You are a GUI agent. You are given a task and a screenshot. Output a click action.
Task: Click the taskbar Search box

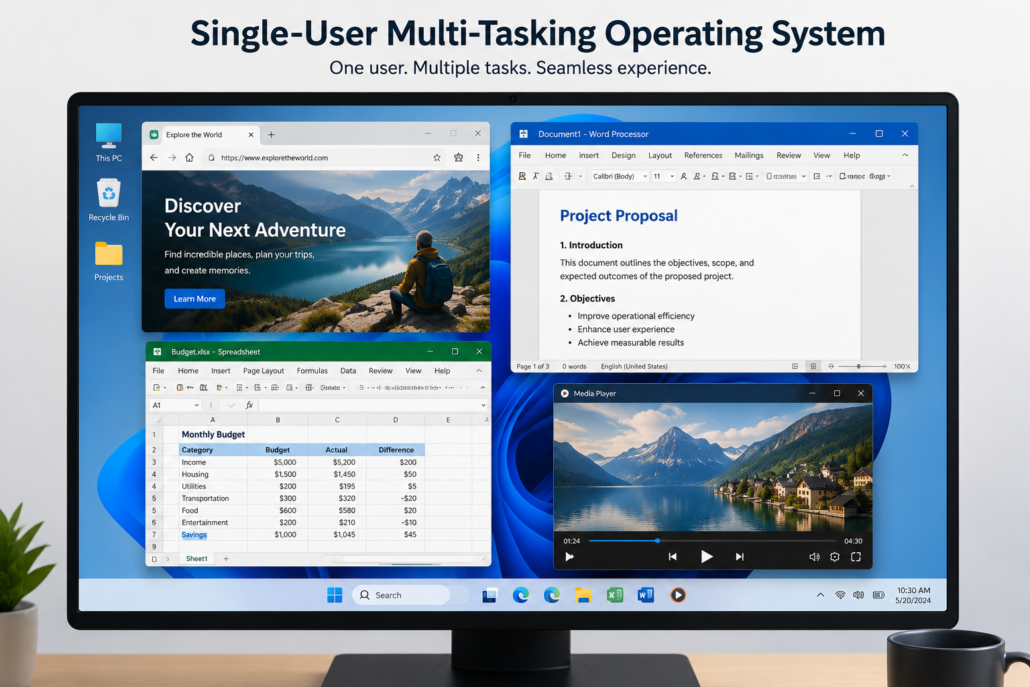401,595
